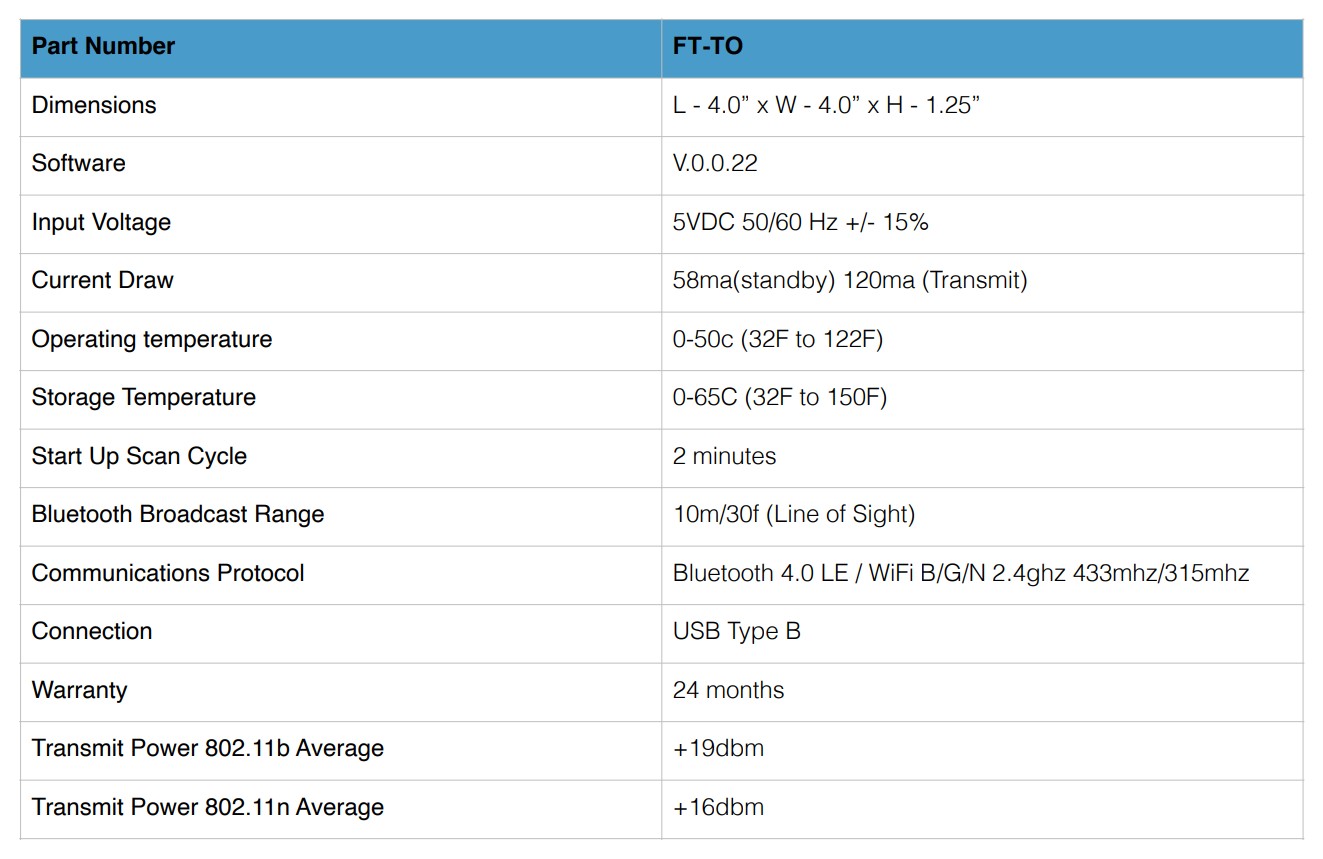Click the Part Number header cell
Image resolution: width=1323 pixels, height=859 pixels.
pos(341,48)
